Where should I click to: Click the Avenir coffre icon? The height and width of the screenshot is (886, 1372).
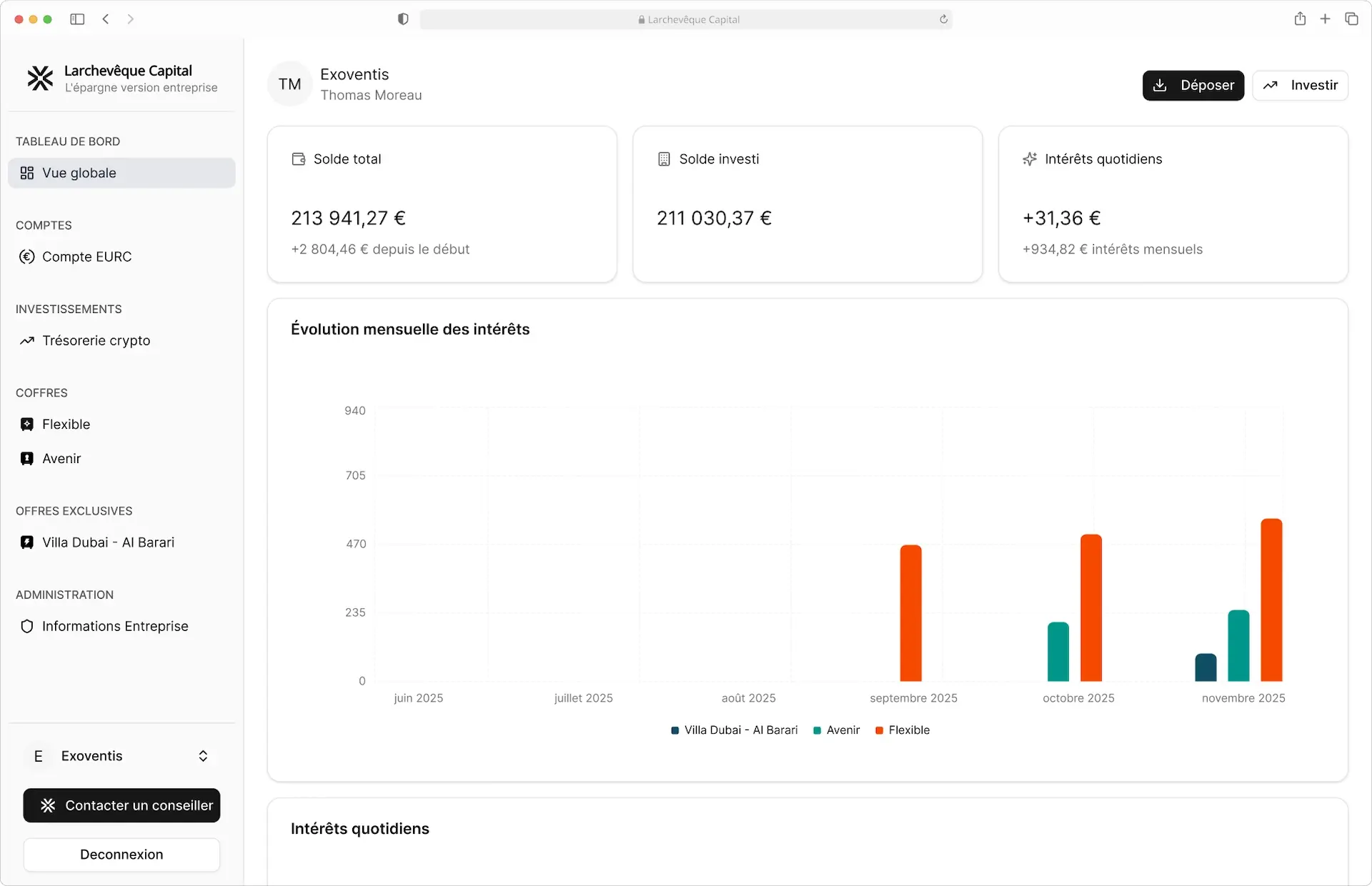click(27, 459)
